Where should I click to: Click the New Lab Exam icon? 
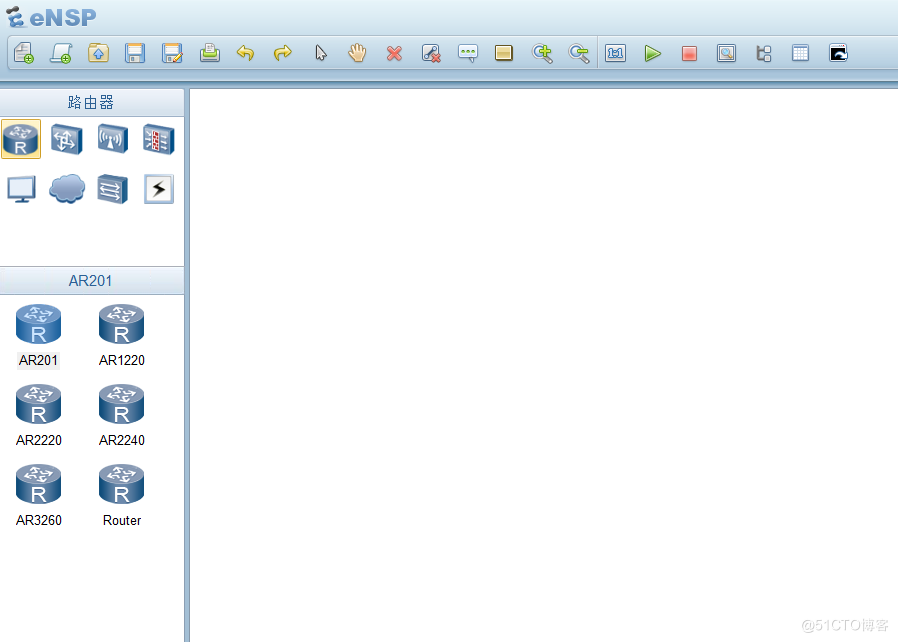[61, 53]
